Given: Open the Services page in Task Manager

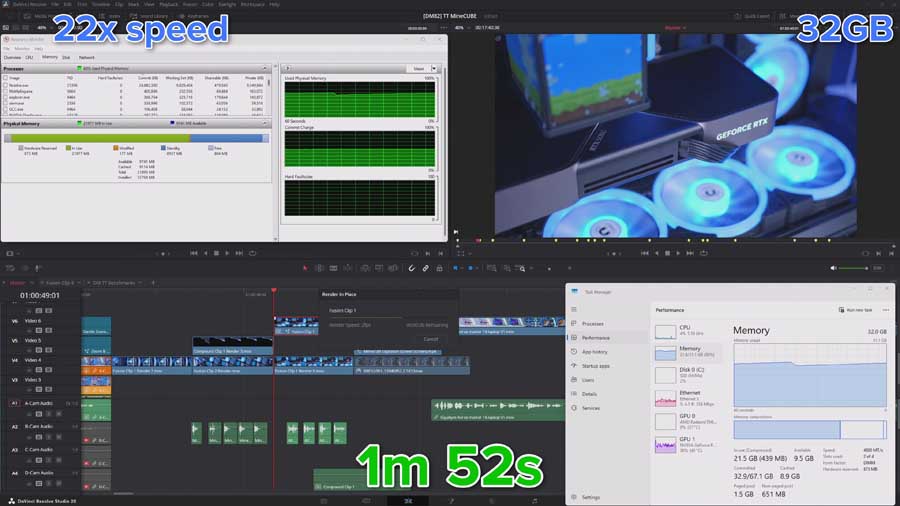Looking at the screenshot, I should pos(591,408).
